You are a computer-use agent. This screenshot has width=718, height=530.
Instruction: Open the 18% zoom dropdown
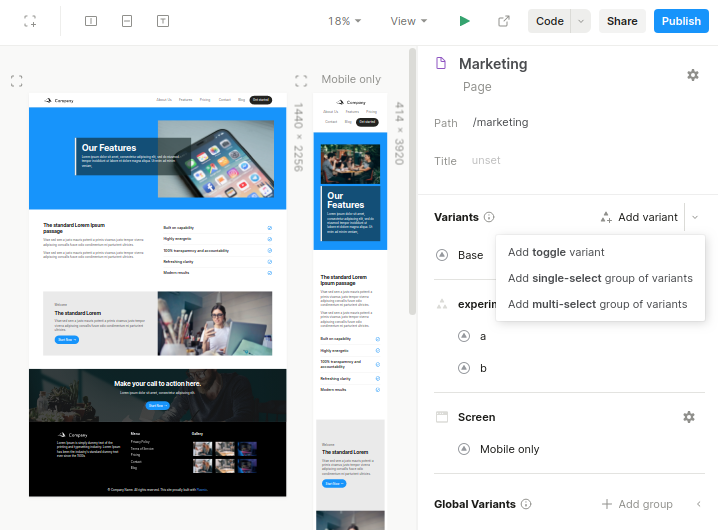click(345, 21)
